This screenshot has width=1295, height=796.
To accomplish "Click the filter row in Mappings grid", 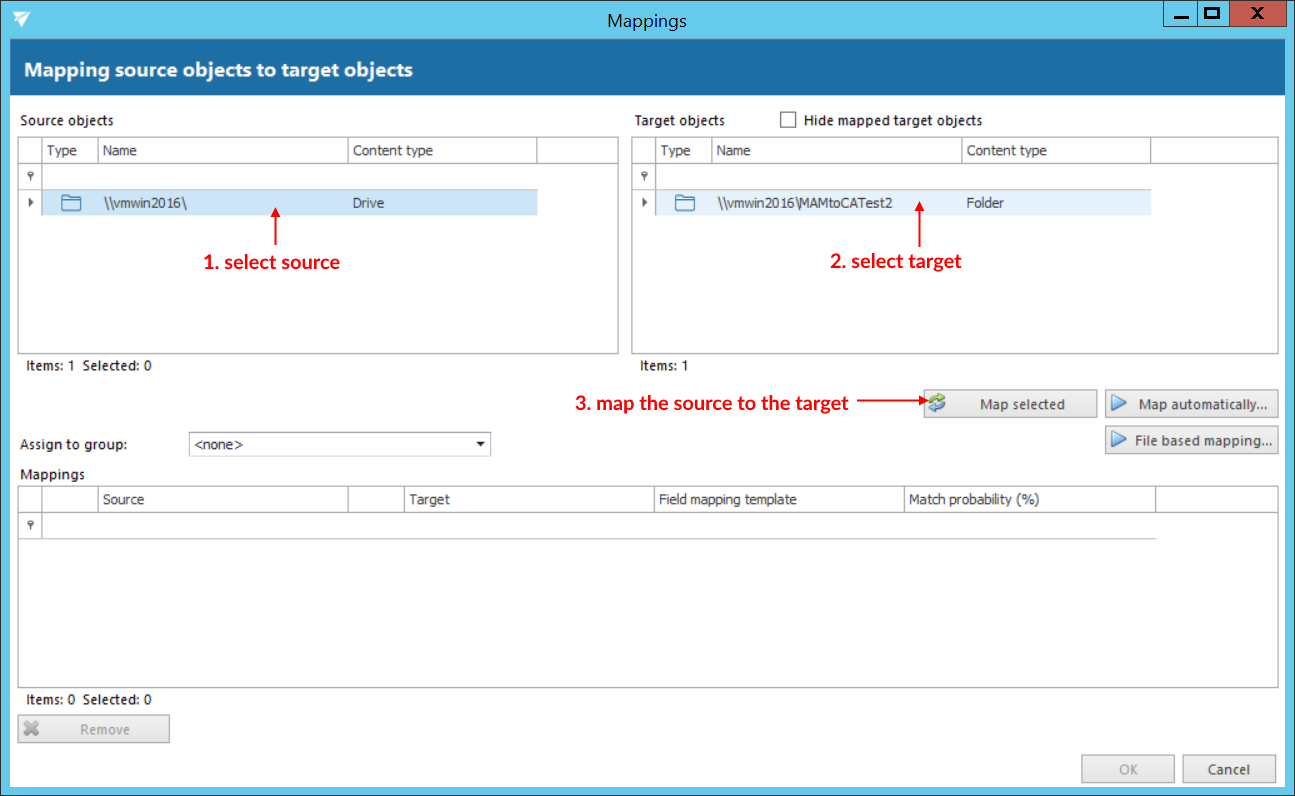I will [x=598, y=525].
